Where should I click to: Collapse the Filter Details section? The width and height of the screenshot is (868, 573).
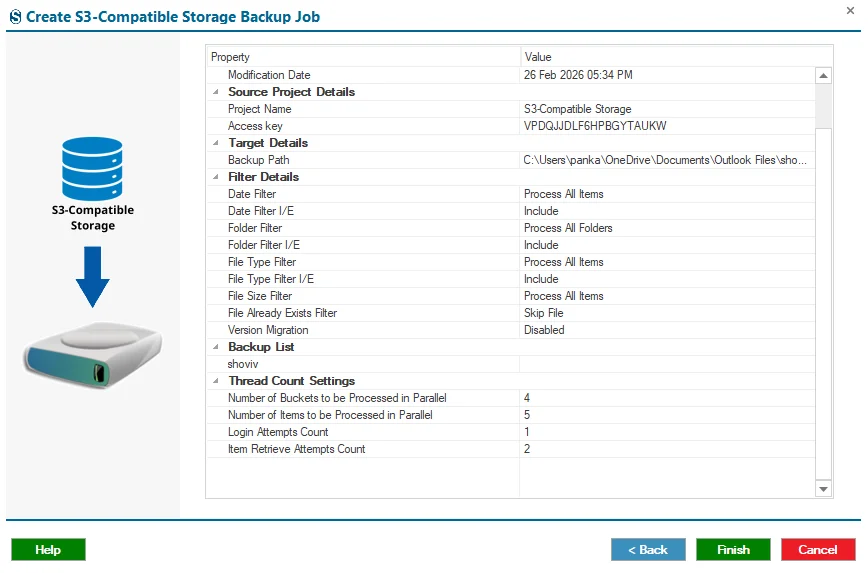pos(216,177)
